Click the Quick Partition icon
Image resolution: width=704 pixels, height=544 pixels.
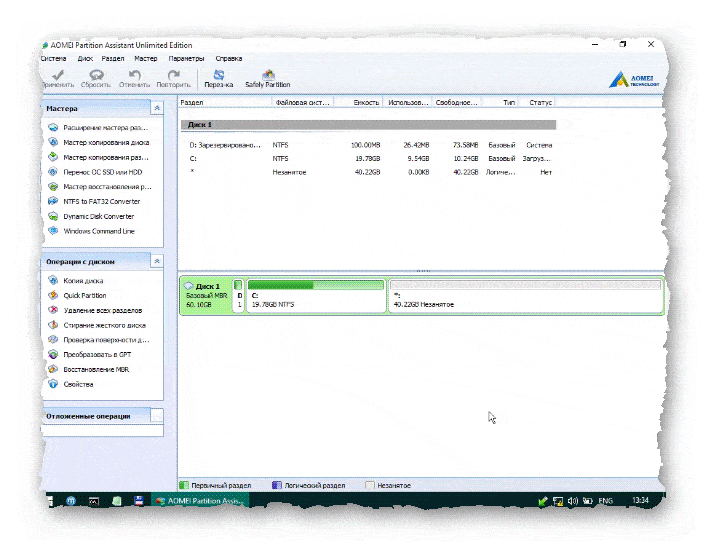point(53,295)
